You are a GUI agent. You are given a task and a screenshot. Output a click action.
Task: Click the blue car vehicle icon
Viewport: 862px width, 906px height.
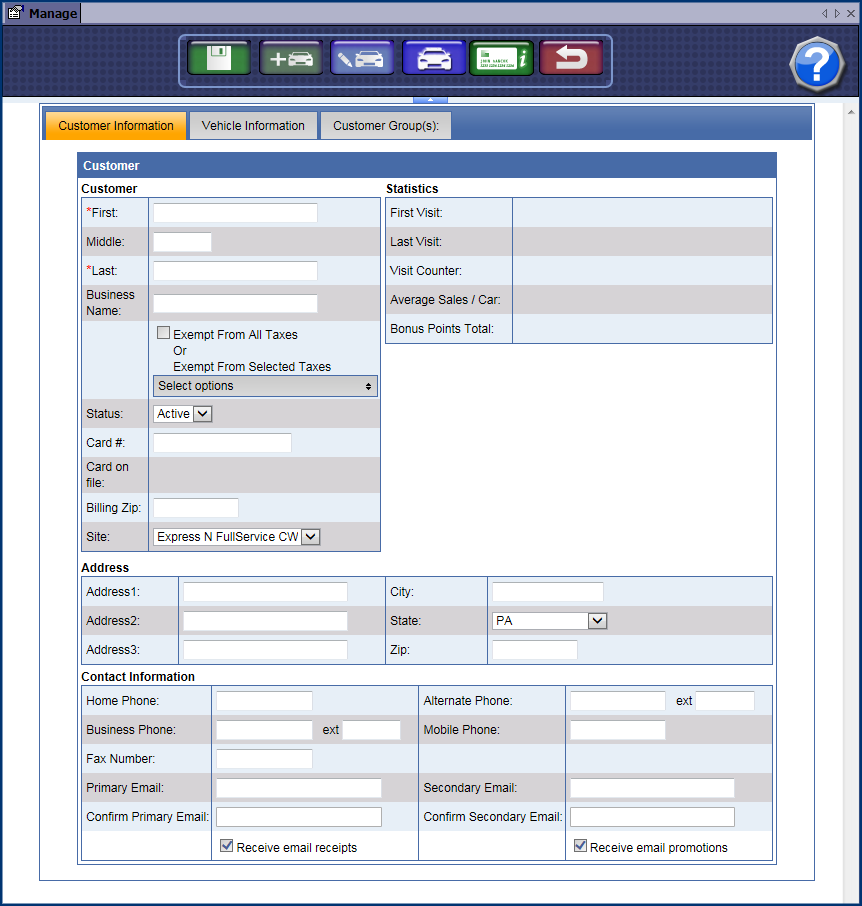pyautogui.click(x=433, y=58)
